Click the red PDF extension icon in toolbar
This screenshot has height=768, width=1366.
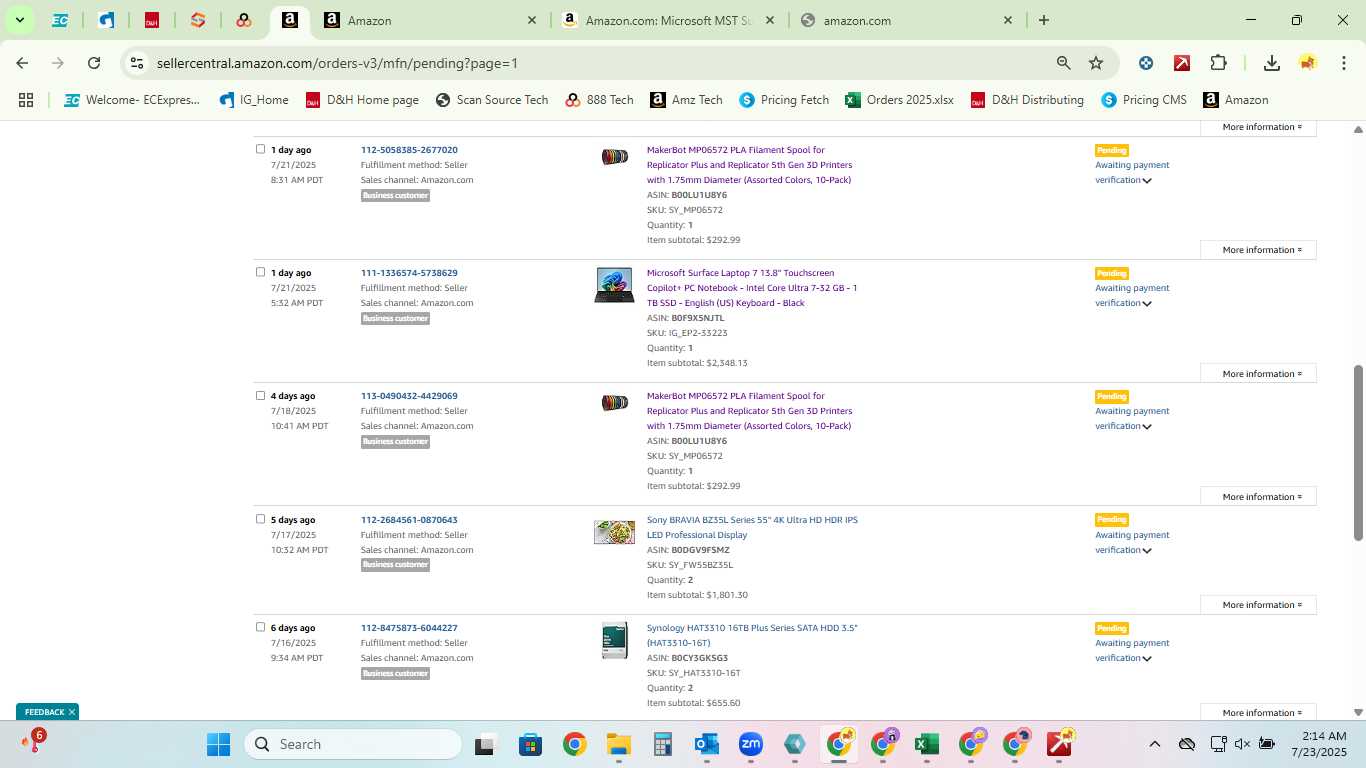1182,63
